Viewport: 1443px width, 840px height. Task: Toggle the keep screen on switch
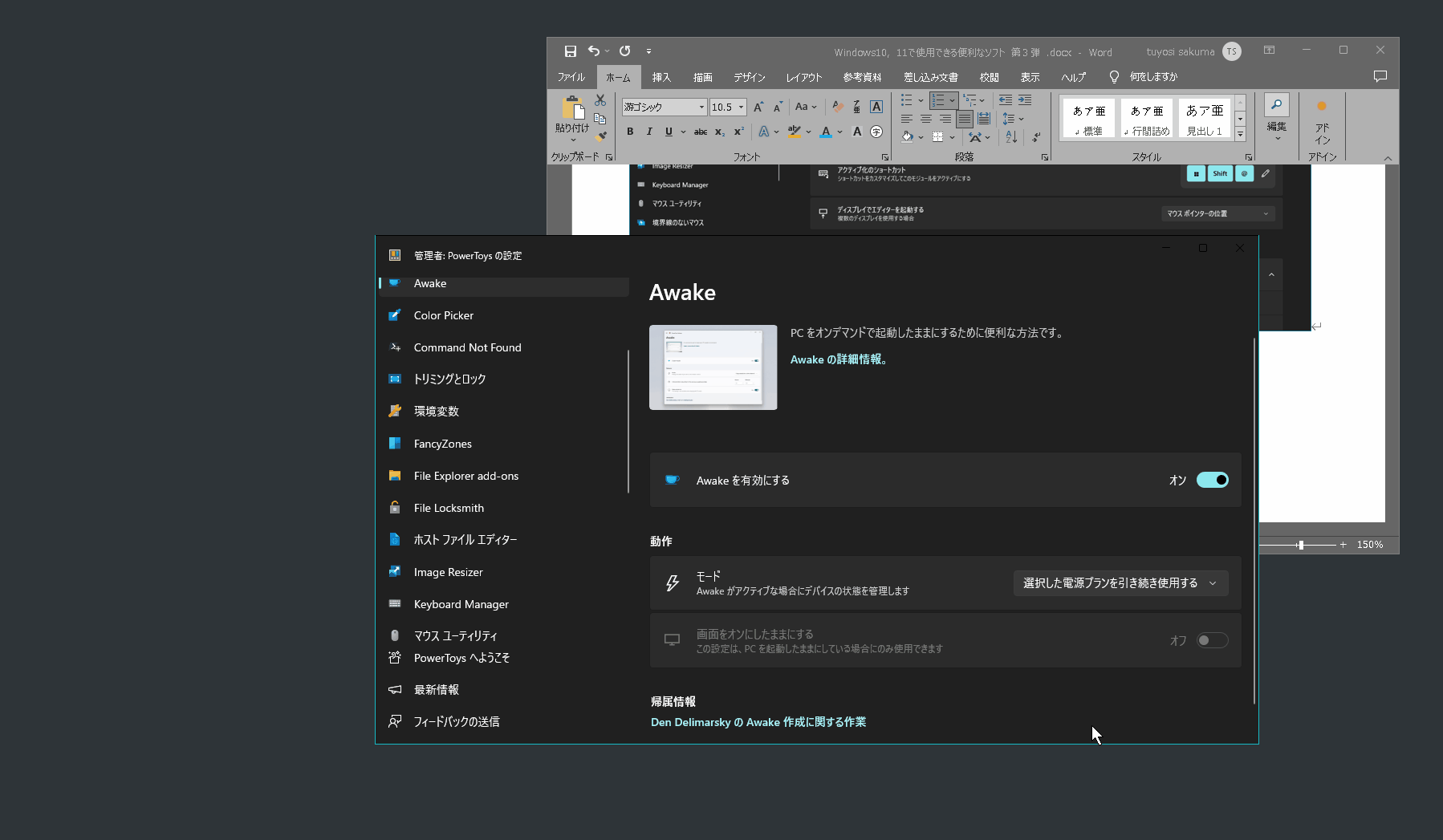coord(1212,640)
